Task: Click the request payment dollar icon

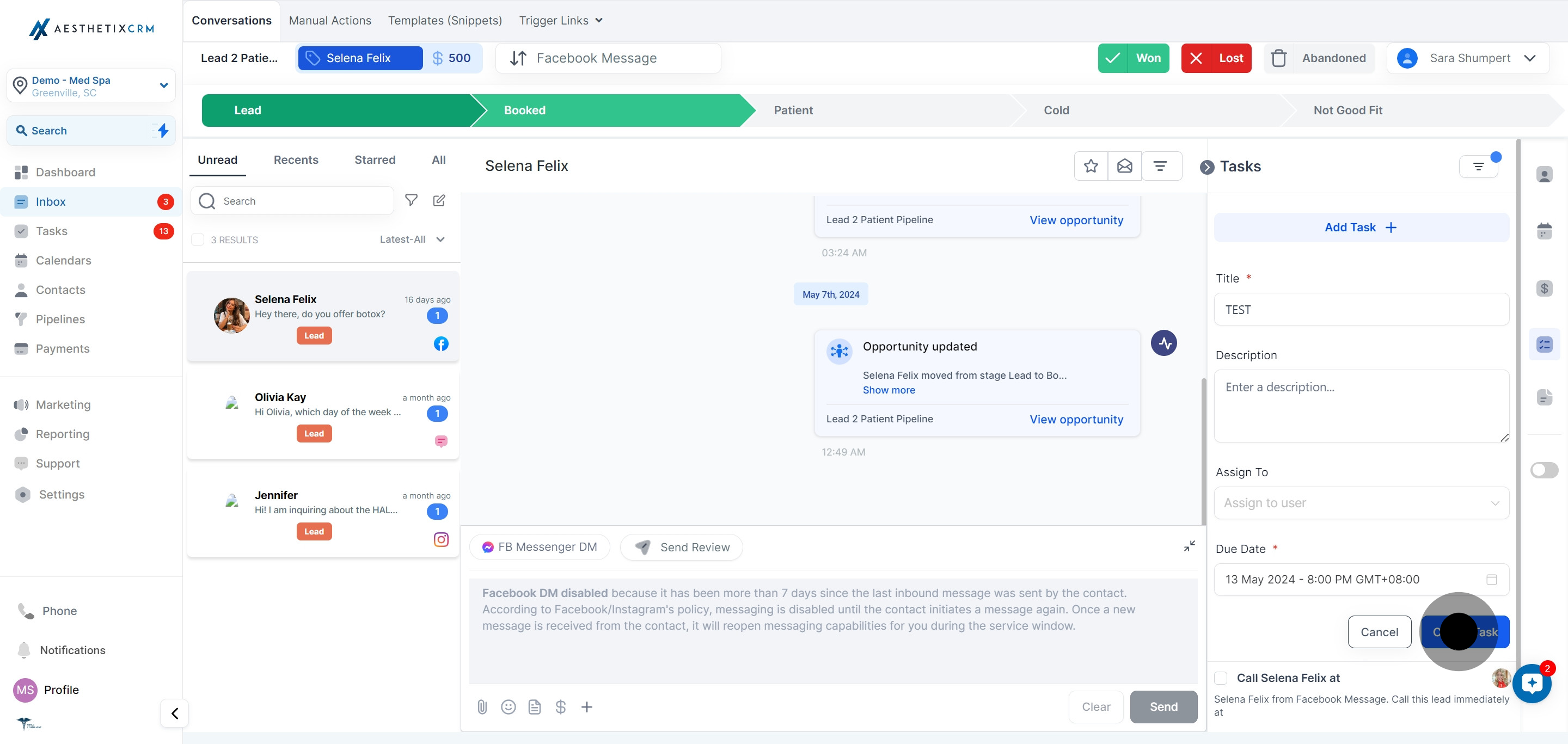Action: click(561, 707)
